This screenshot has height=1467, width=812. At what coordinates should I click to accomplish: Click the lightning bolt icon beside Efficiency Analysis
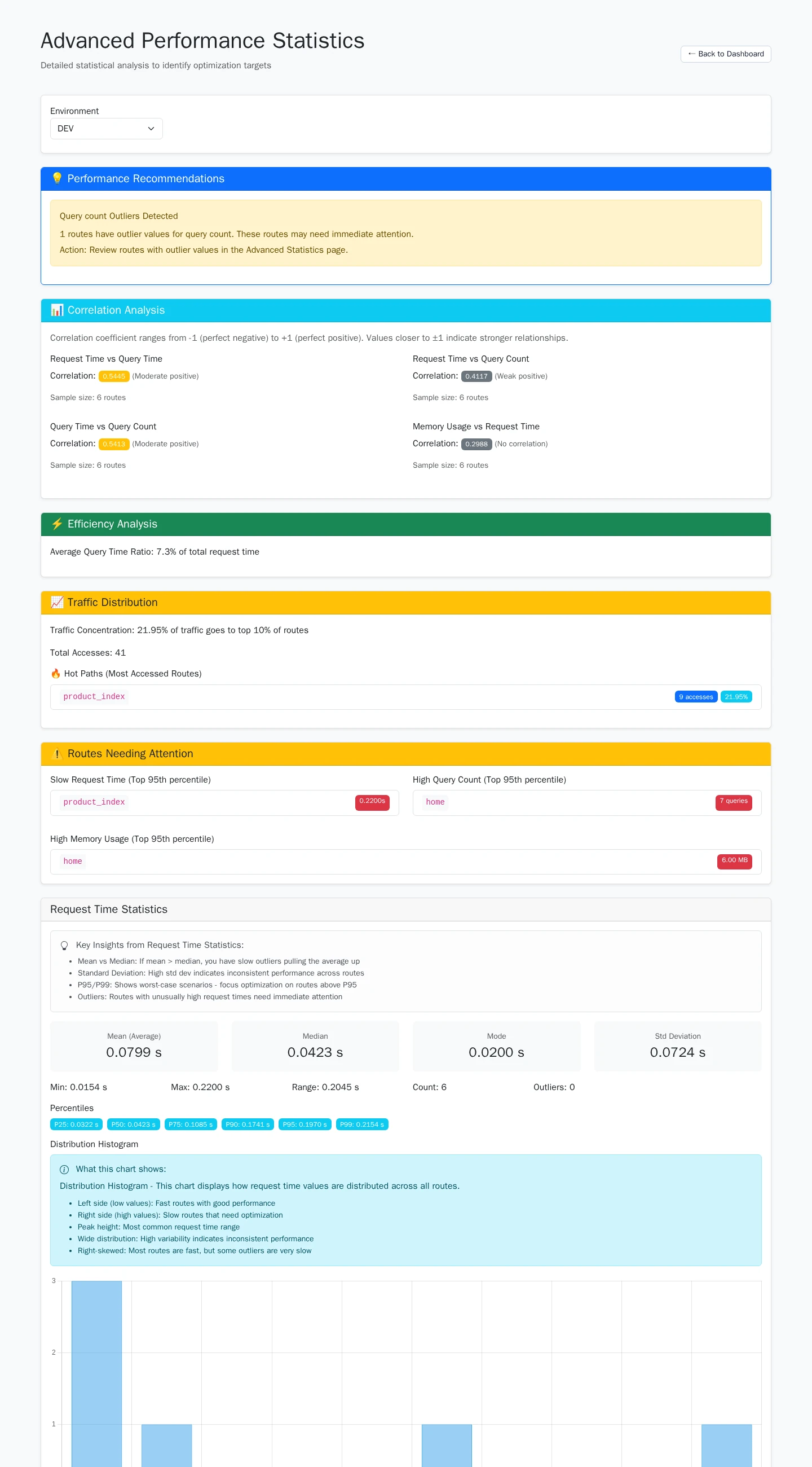coord(57,524)
